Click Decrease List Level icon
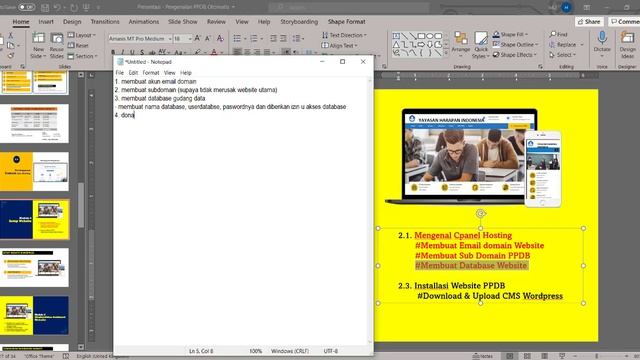The height and width of the screenshot is (360, 640). pos(273,38)
